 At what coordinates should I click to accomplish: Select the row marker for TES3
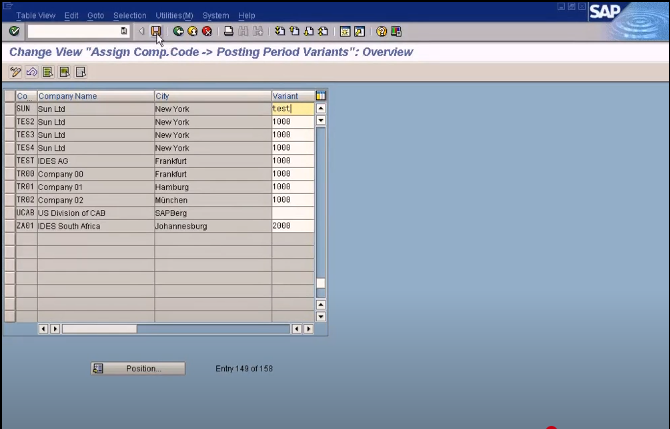[x=10, y=135]
